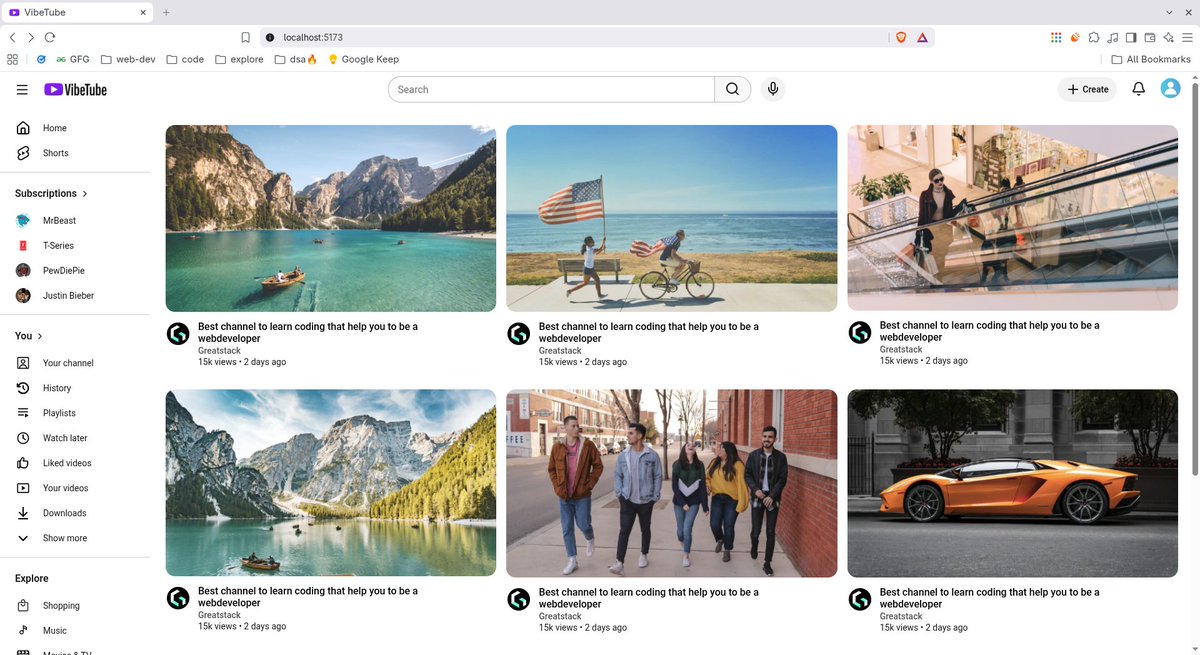Open the web-dev bookmarks folder
1200x655 pixels.
128,59
